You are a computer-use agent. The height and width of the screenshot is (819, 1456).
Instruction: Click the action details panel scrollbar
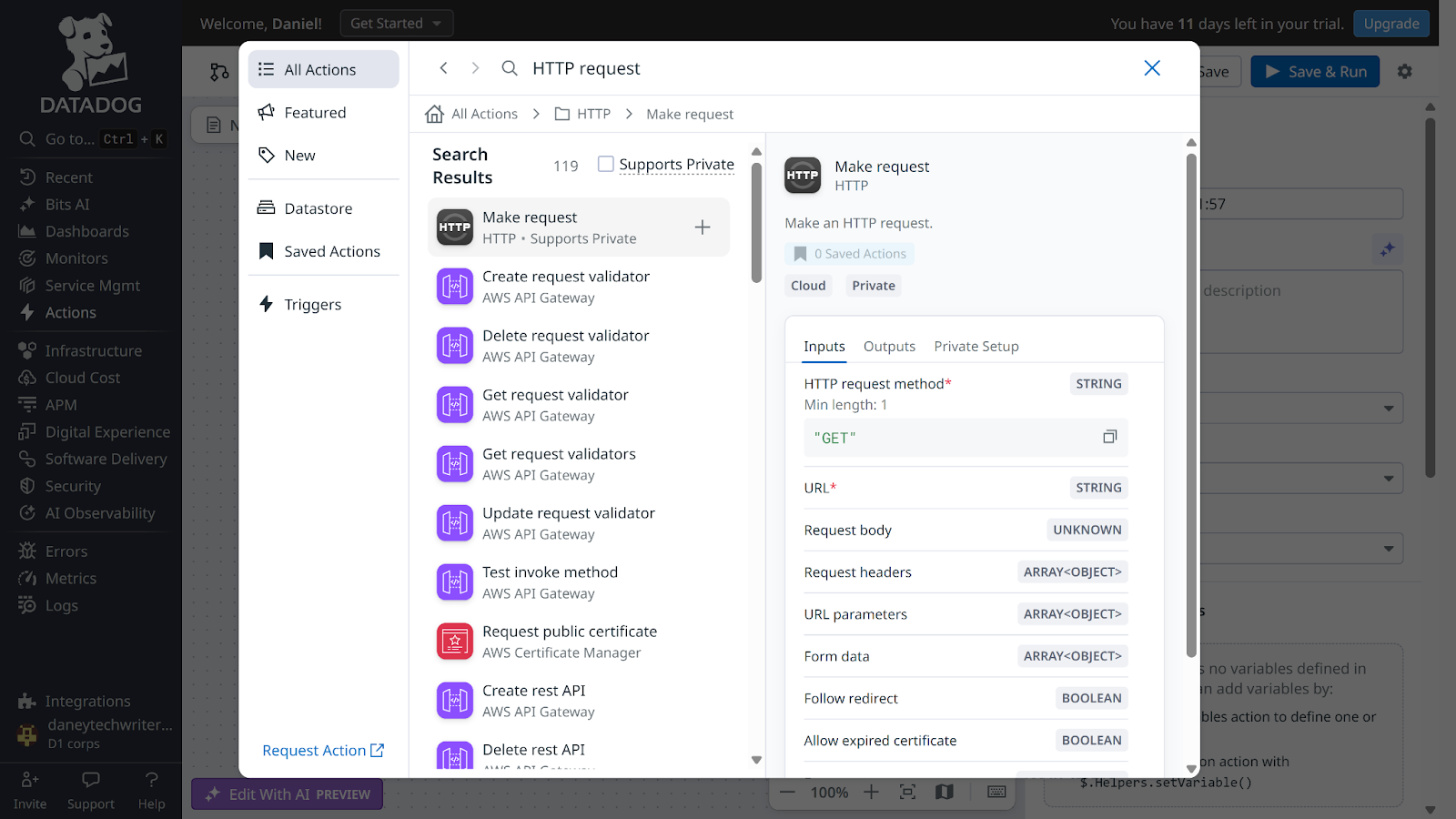pos(1191,405)
